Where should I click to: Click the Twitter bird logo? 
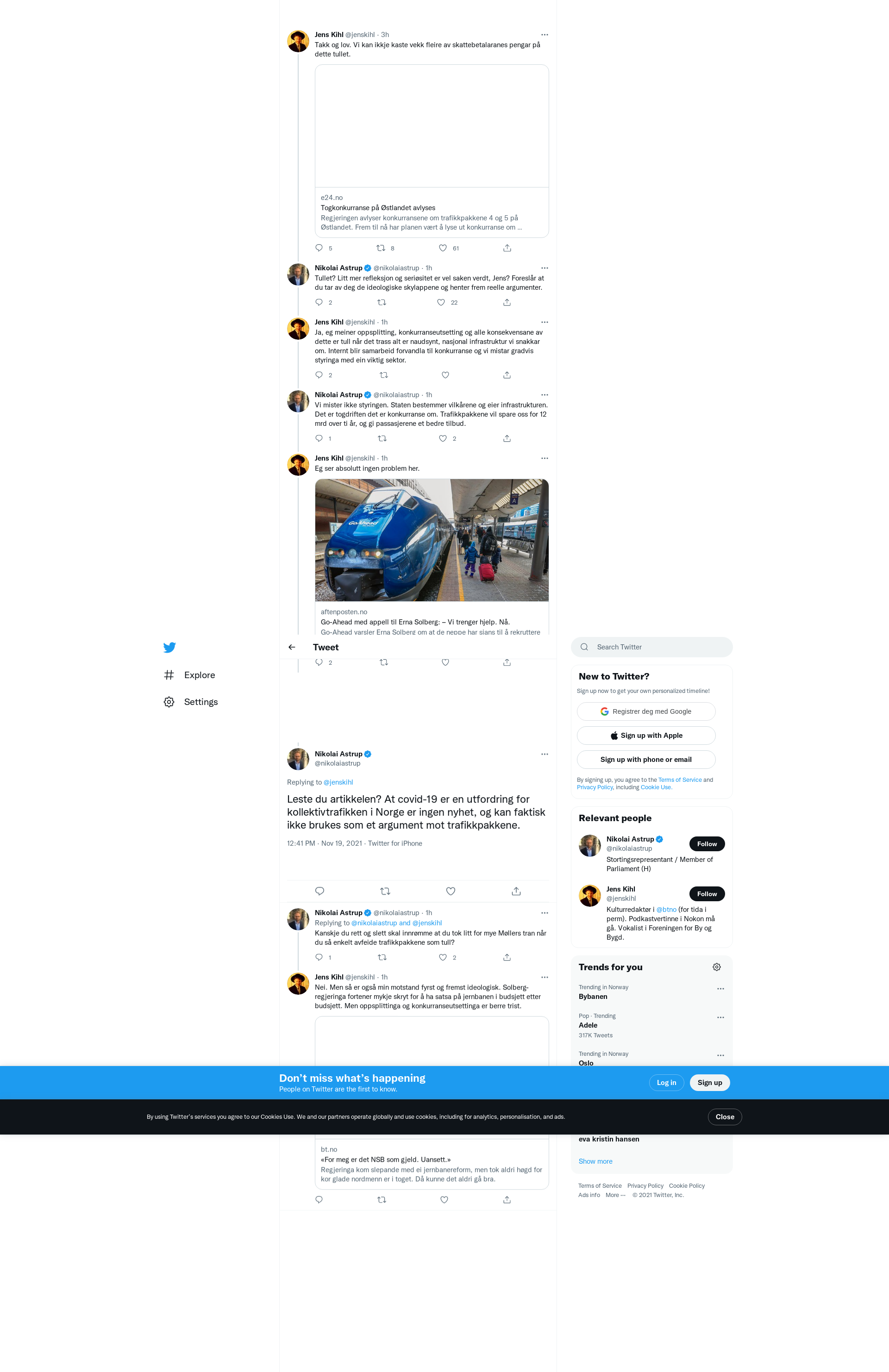[x=169, y=648]
